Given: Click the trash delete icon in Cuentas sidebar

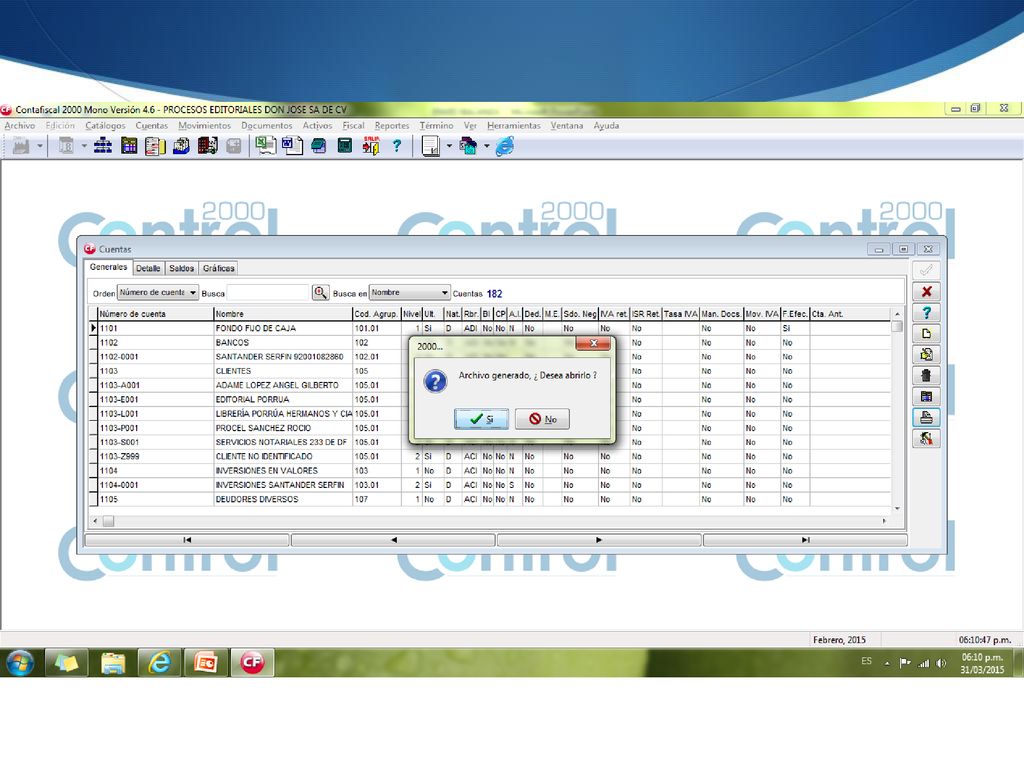Looking at the screenshot, I should pyautogui.click(x=926, y=375).
